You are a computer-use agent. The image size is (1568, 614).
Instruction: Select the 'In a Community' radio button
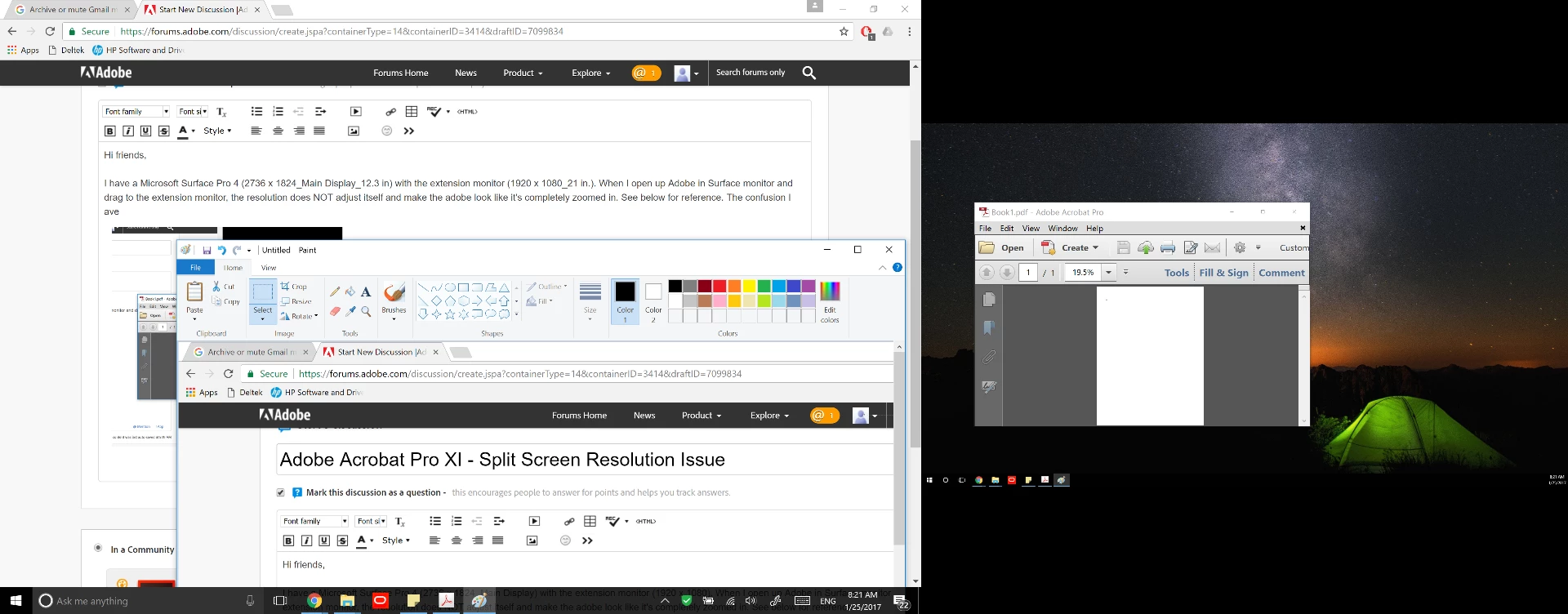[x=98, y=548]
